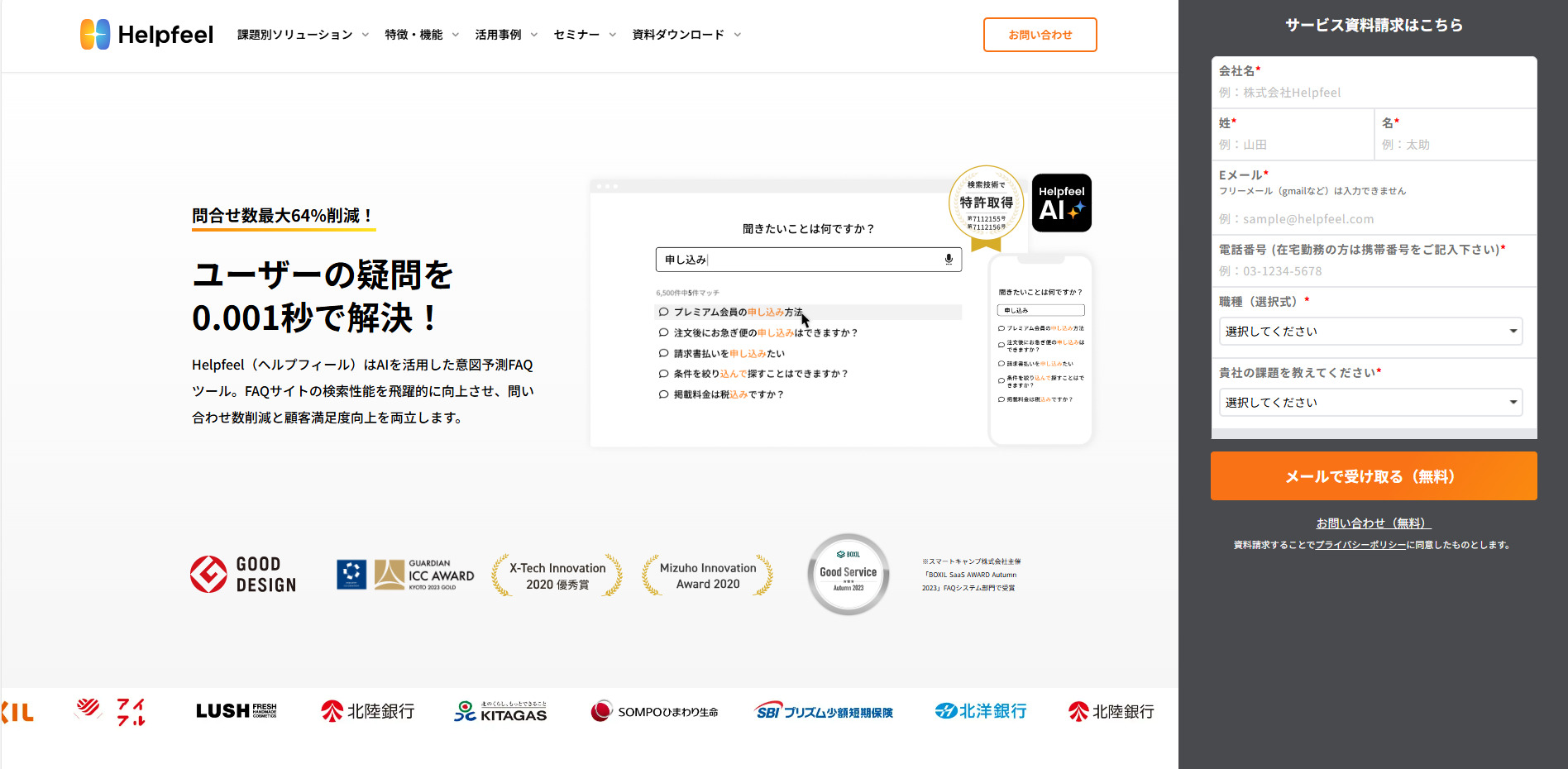Click the お問い合わせ（無料） link
1568x769 pixels.
tap(1374, 523)
